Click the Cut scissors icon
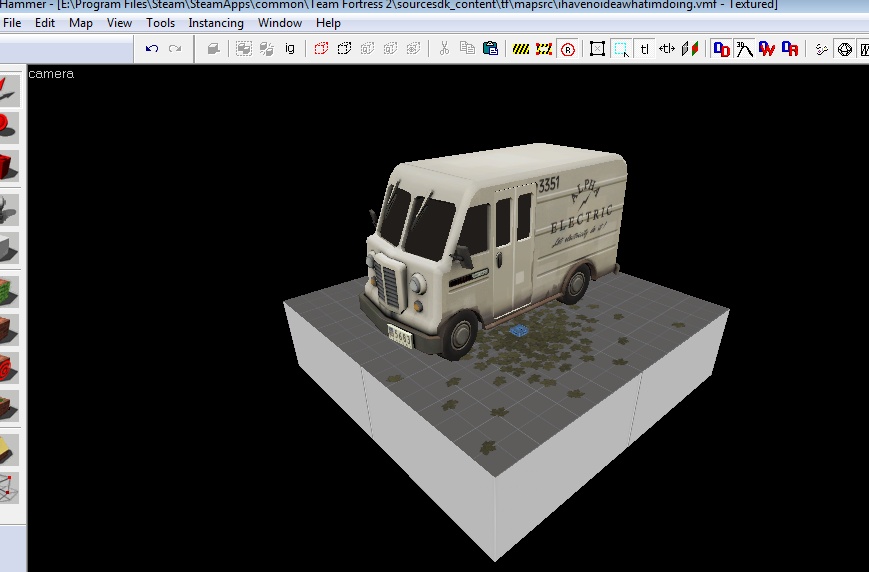869x572 pixels. pyautogui.click(x=444, y=49)
